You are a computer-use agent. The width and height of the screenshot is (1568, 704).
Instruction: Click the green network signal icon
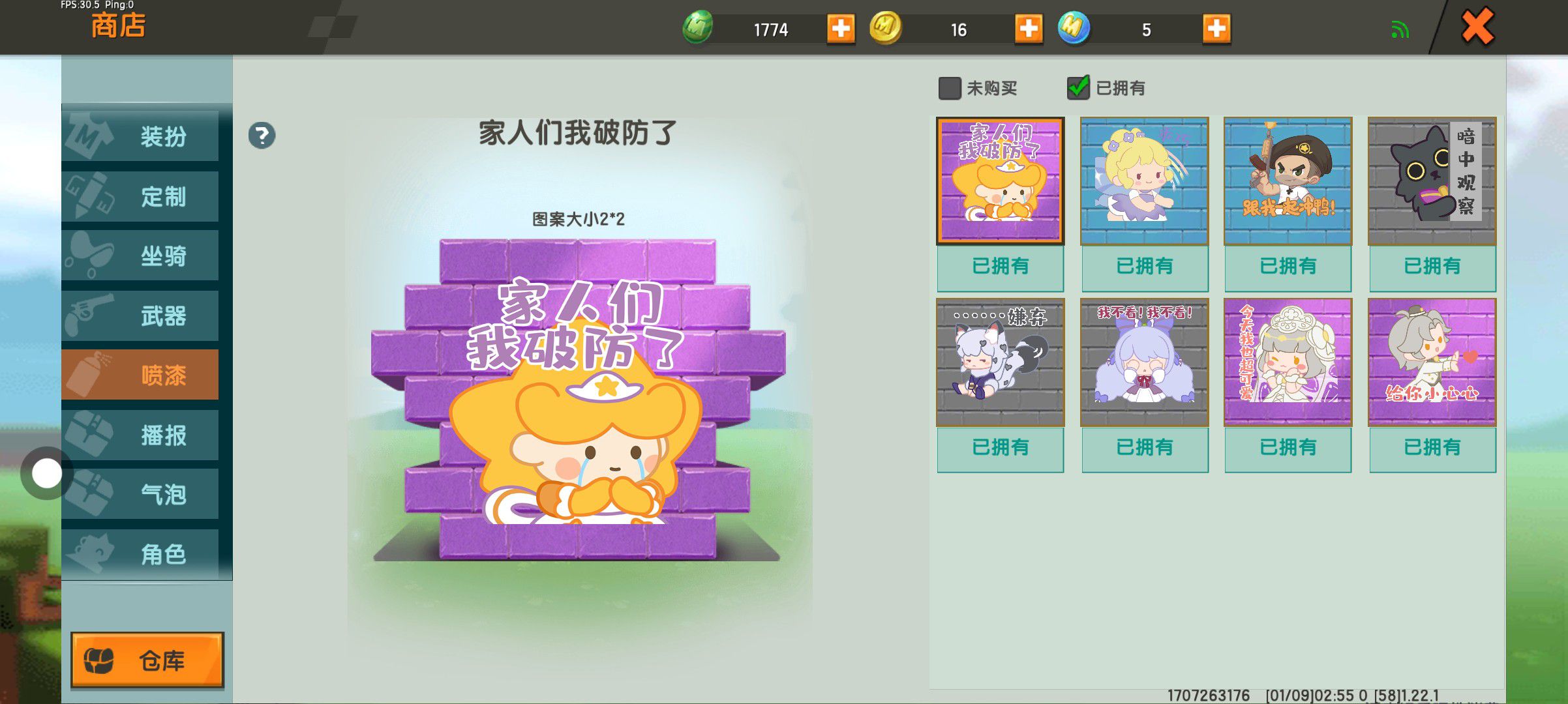pyautogui.click(x=1400, y=29)
